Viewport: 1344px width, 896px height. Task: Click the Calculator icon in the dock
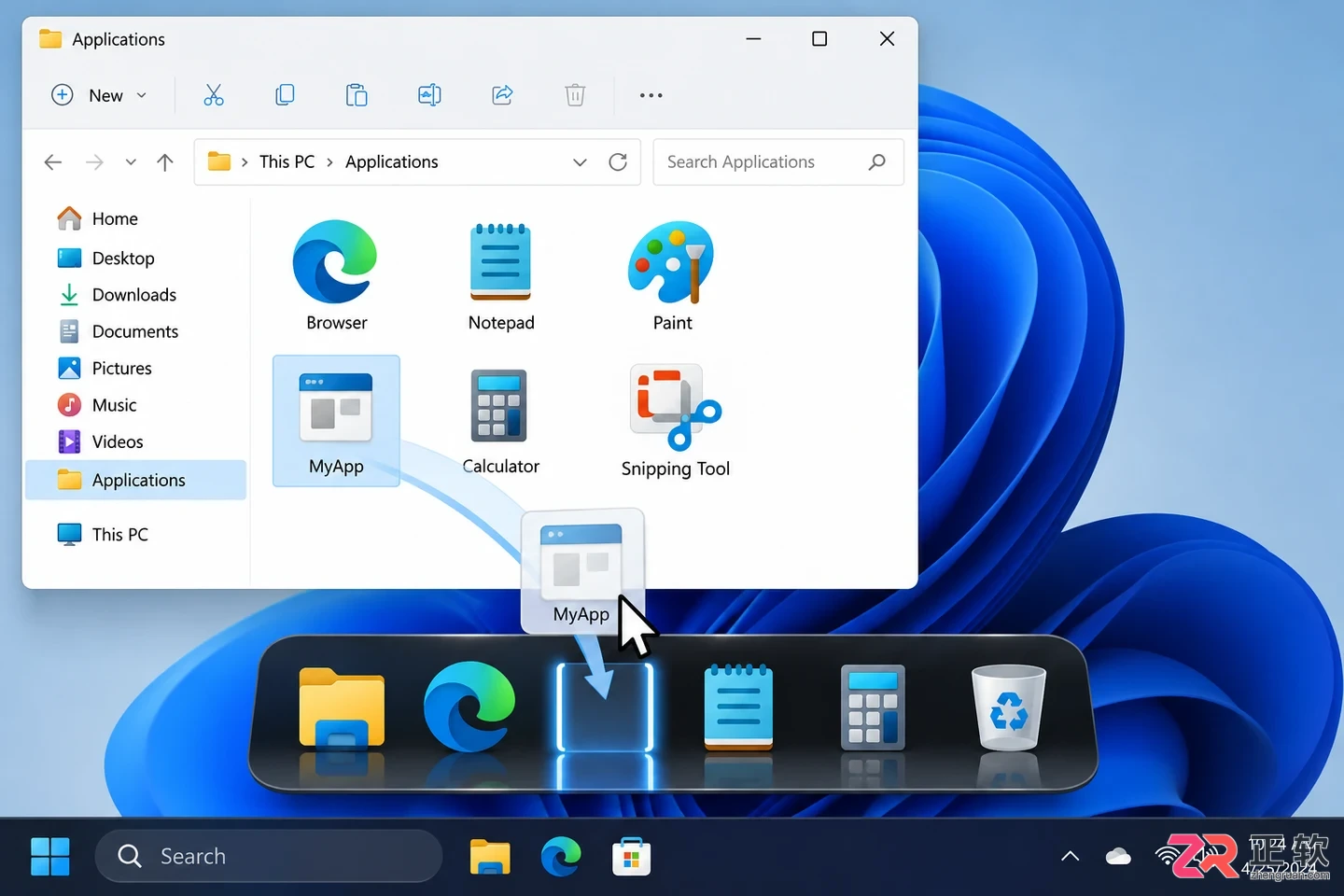[873, 707]
